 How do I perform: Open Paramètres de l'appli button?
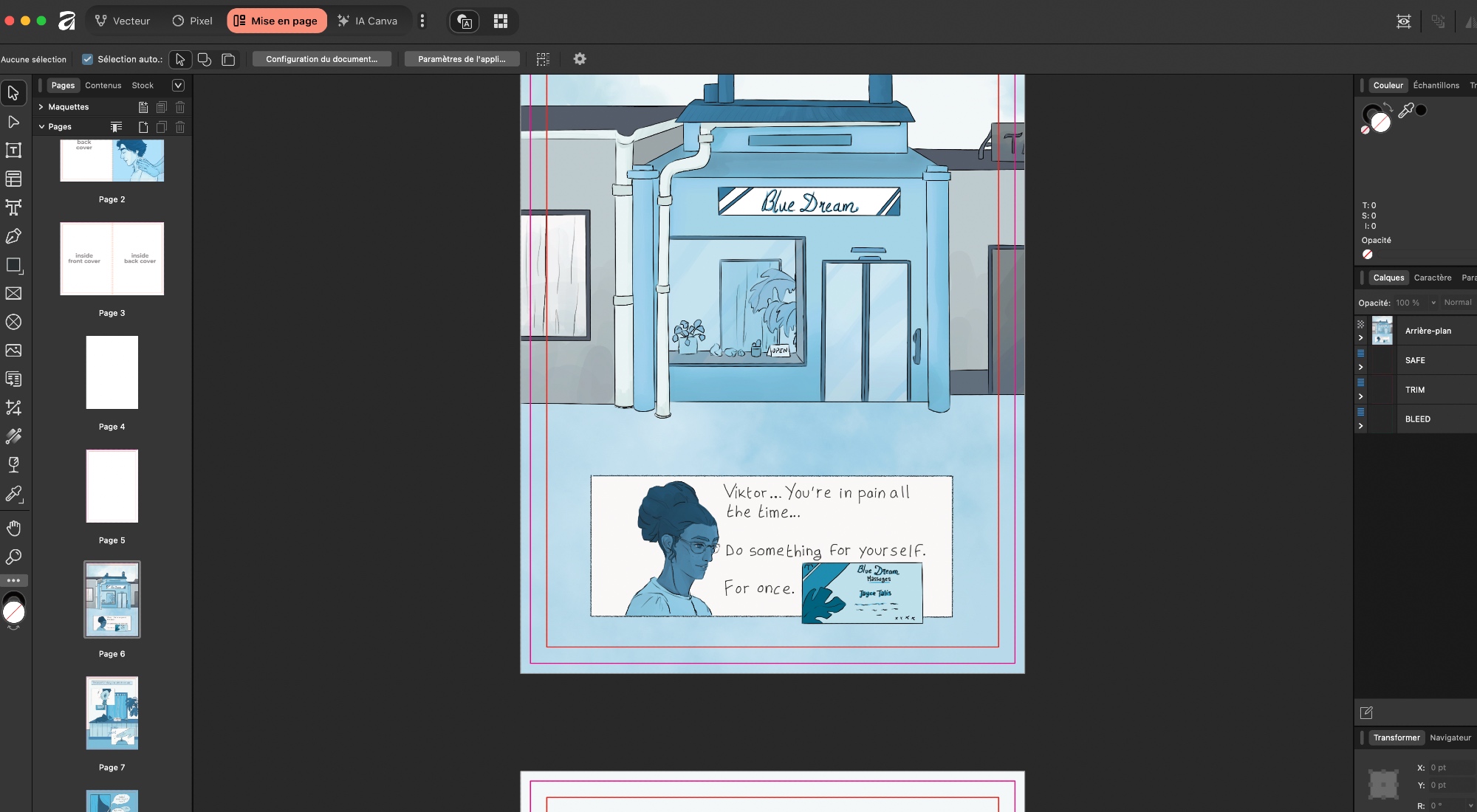coord(462,59)
